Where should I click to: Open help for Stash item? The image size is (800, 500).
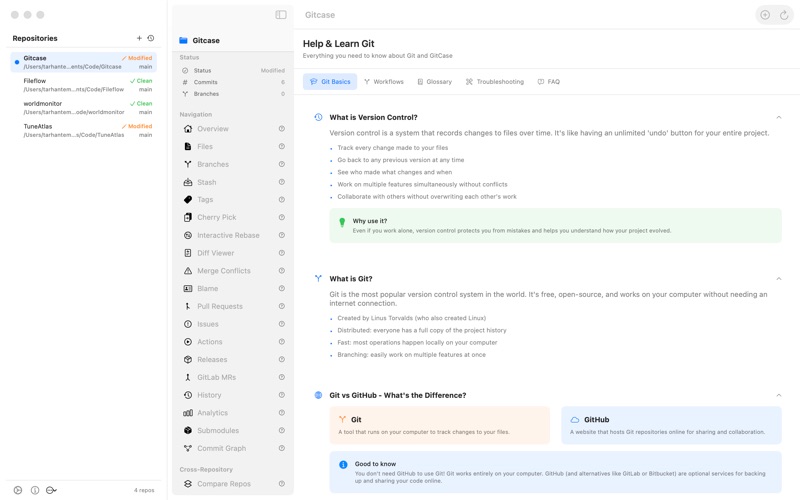click(x=282, y=182)
